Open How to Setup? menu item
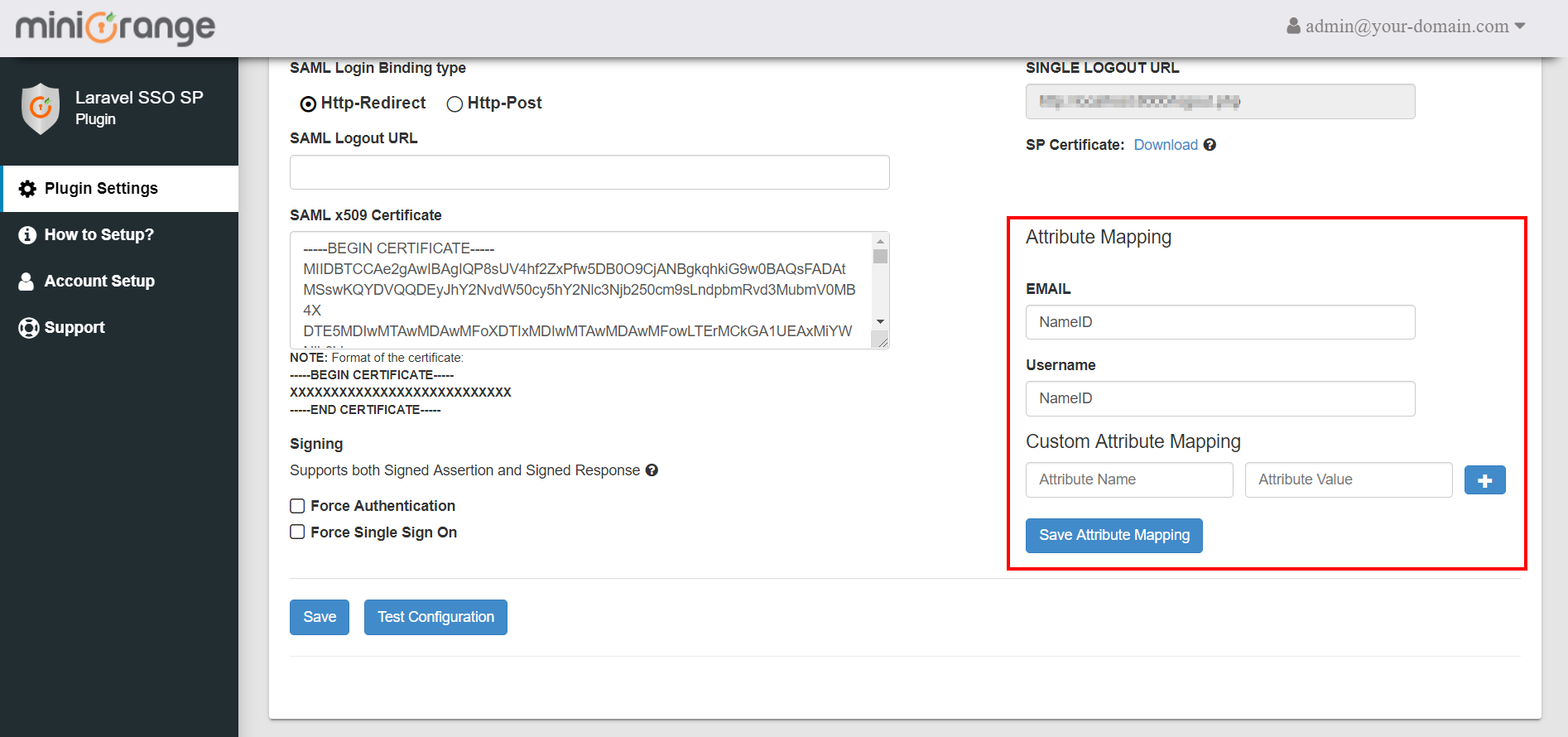Image resolution: width=1568 pixels, height=737 pixels. point(119,235)
